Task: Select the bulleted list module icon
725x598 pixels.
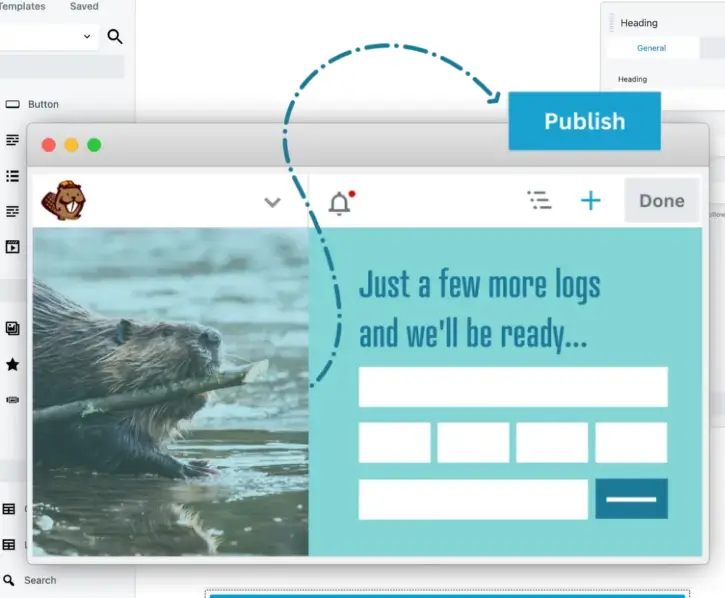Action: click(x=12, y=176)
